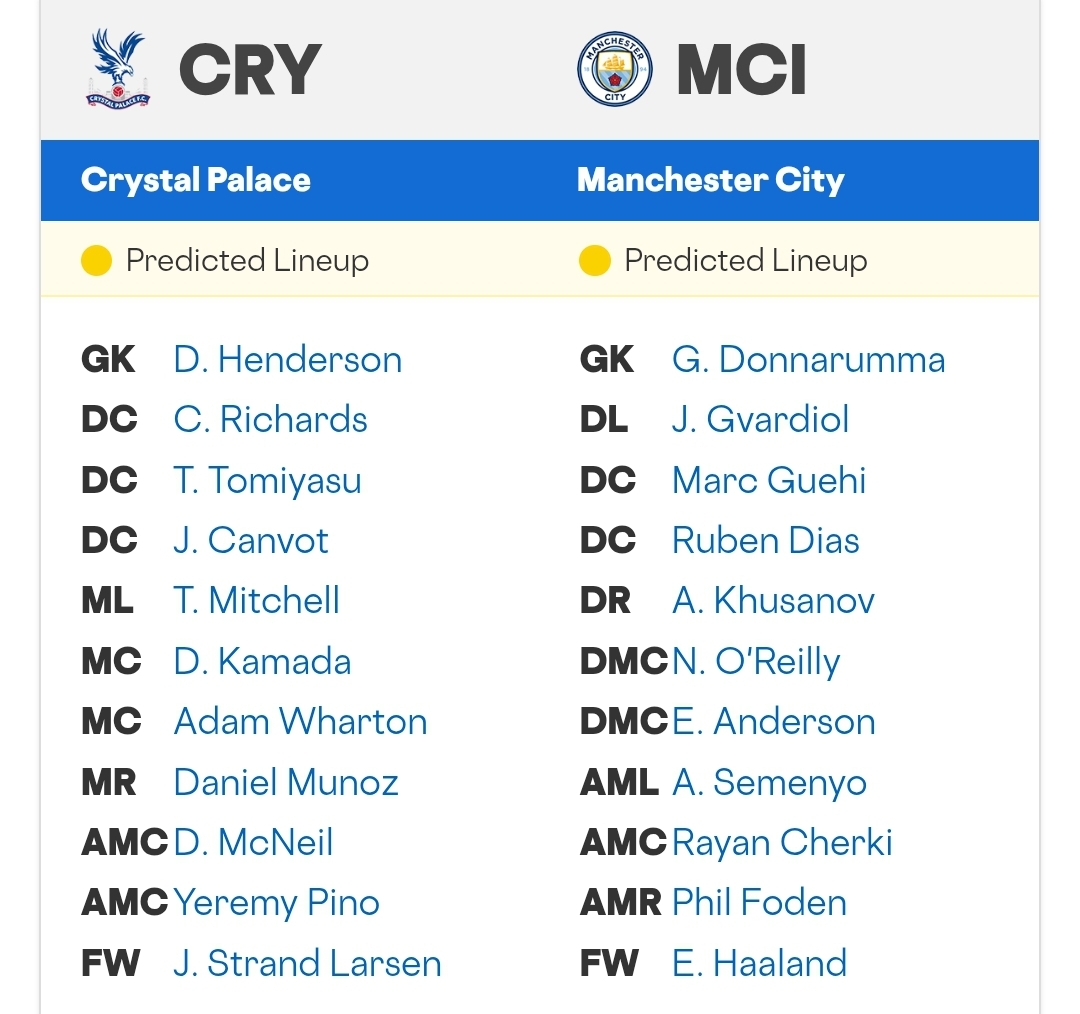
Task: Select the Manchester City header title
Action: pos(711,180)
